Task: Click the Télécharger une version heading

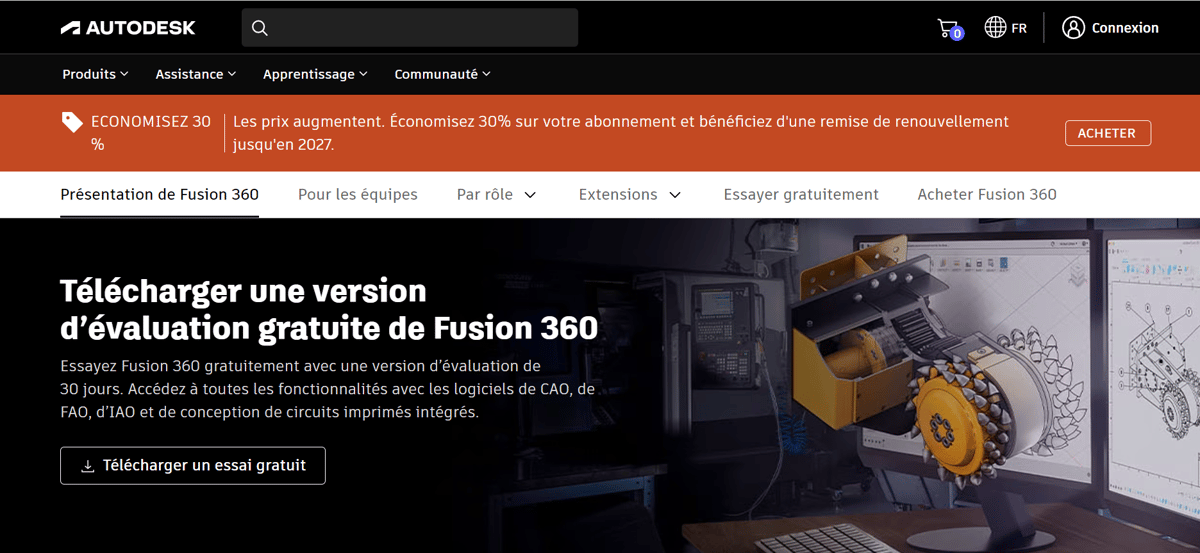Action: tap(329, 309)
